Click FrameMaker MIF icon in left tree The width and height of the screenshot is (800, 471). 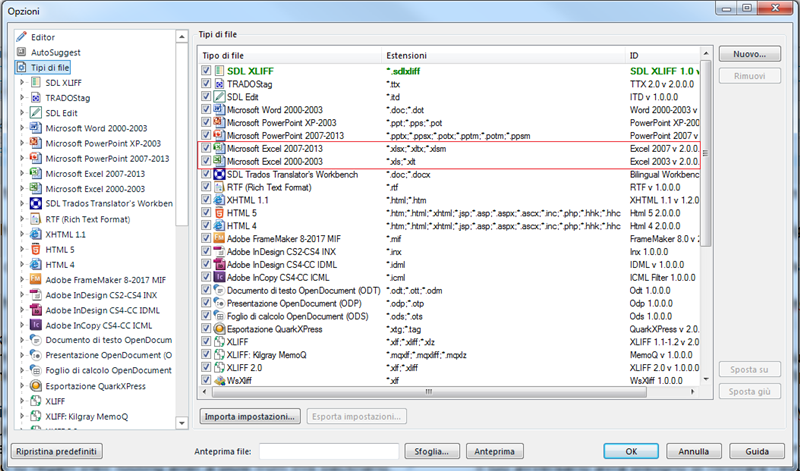(36, 280)
